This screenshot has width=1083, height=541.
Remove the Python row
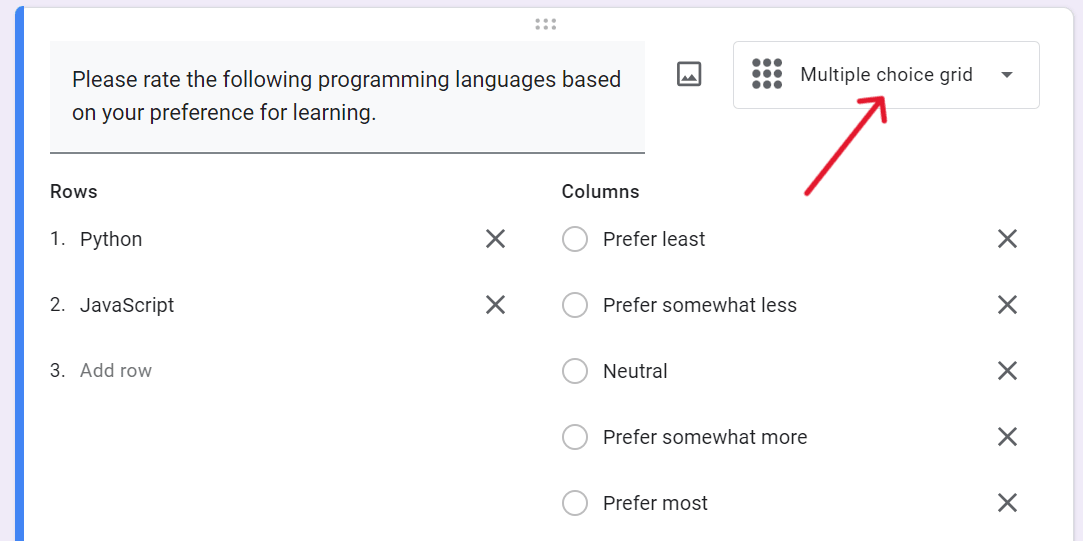coord(495,239)
